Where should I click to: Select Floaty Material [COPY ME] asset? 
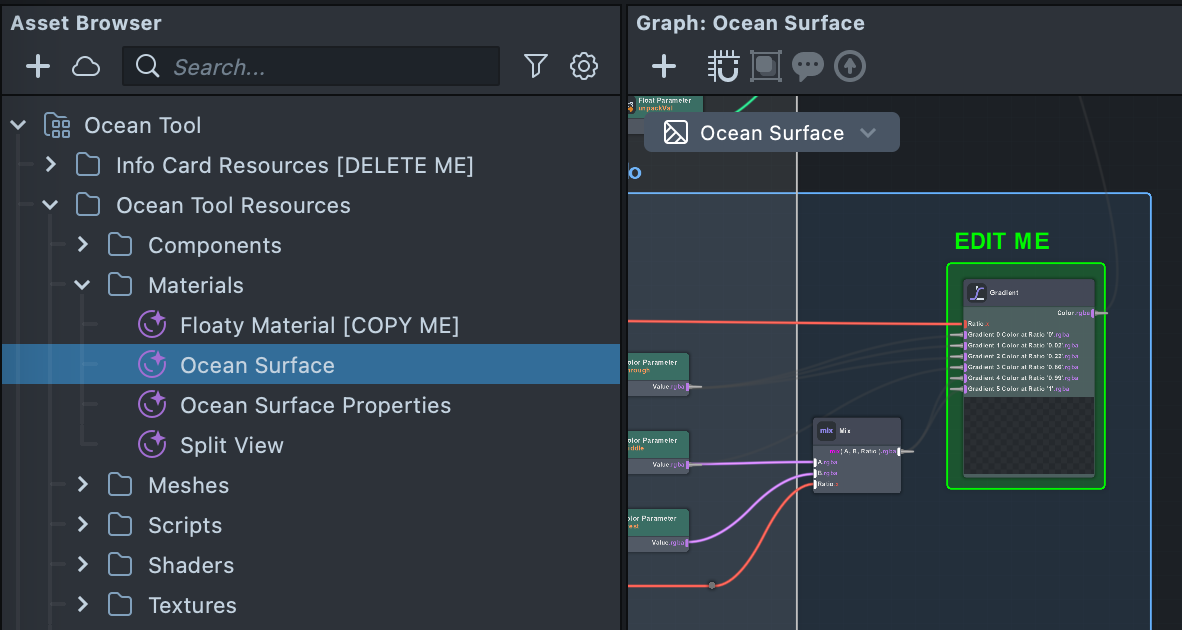click(319, 326)
